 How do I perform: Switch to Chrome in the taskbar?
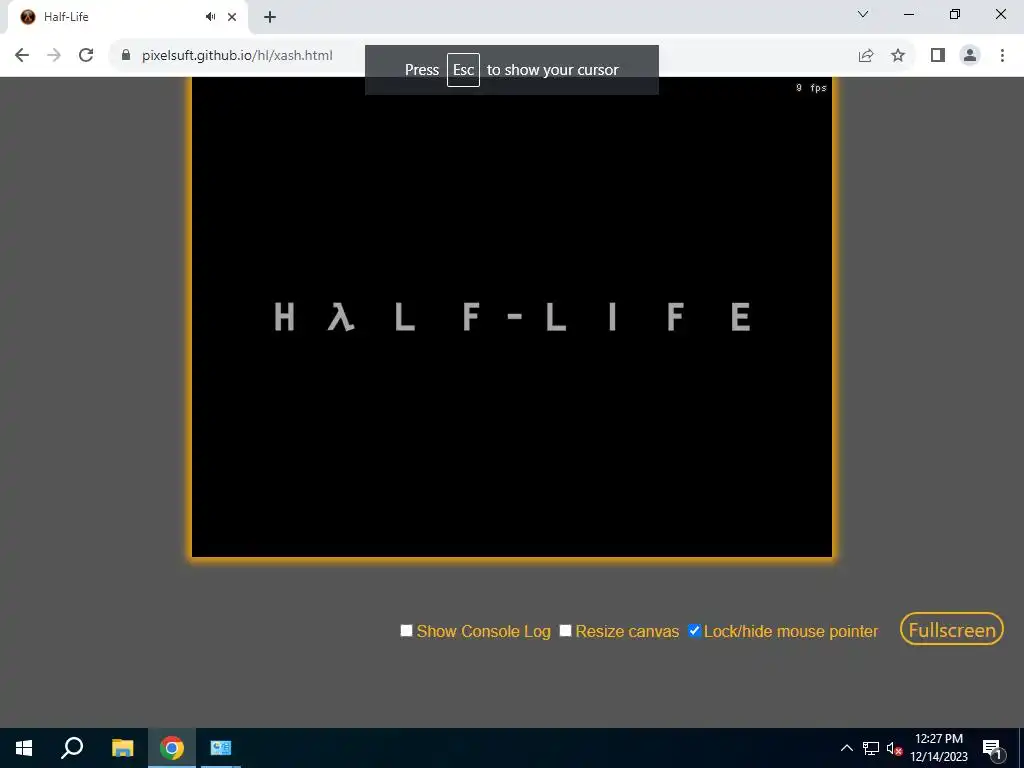172,748
